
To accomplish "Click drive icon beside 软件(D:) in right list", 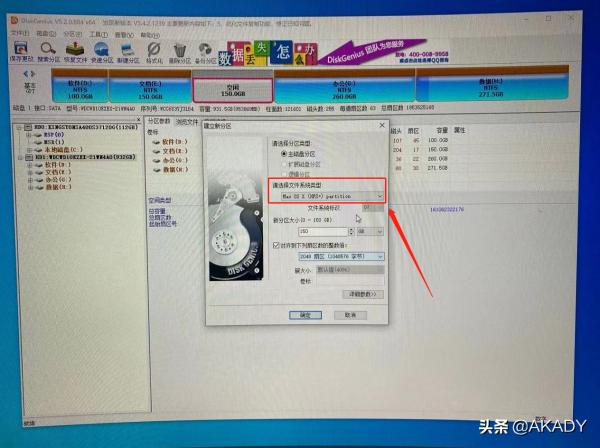I will [156, 142].
